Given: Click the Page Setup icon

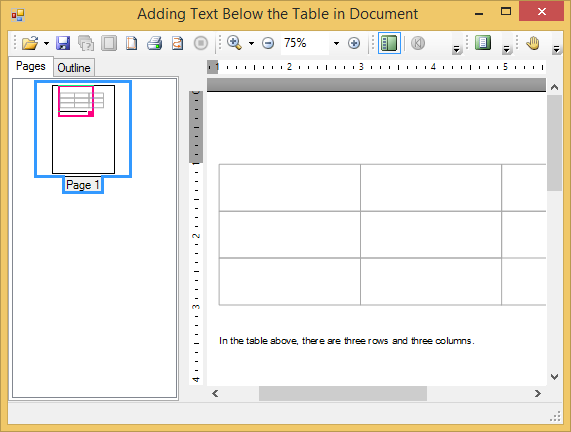Looking at the screenshot, I should click(131, 43).
